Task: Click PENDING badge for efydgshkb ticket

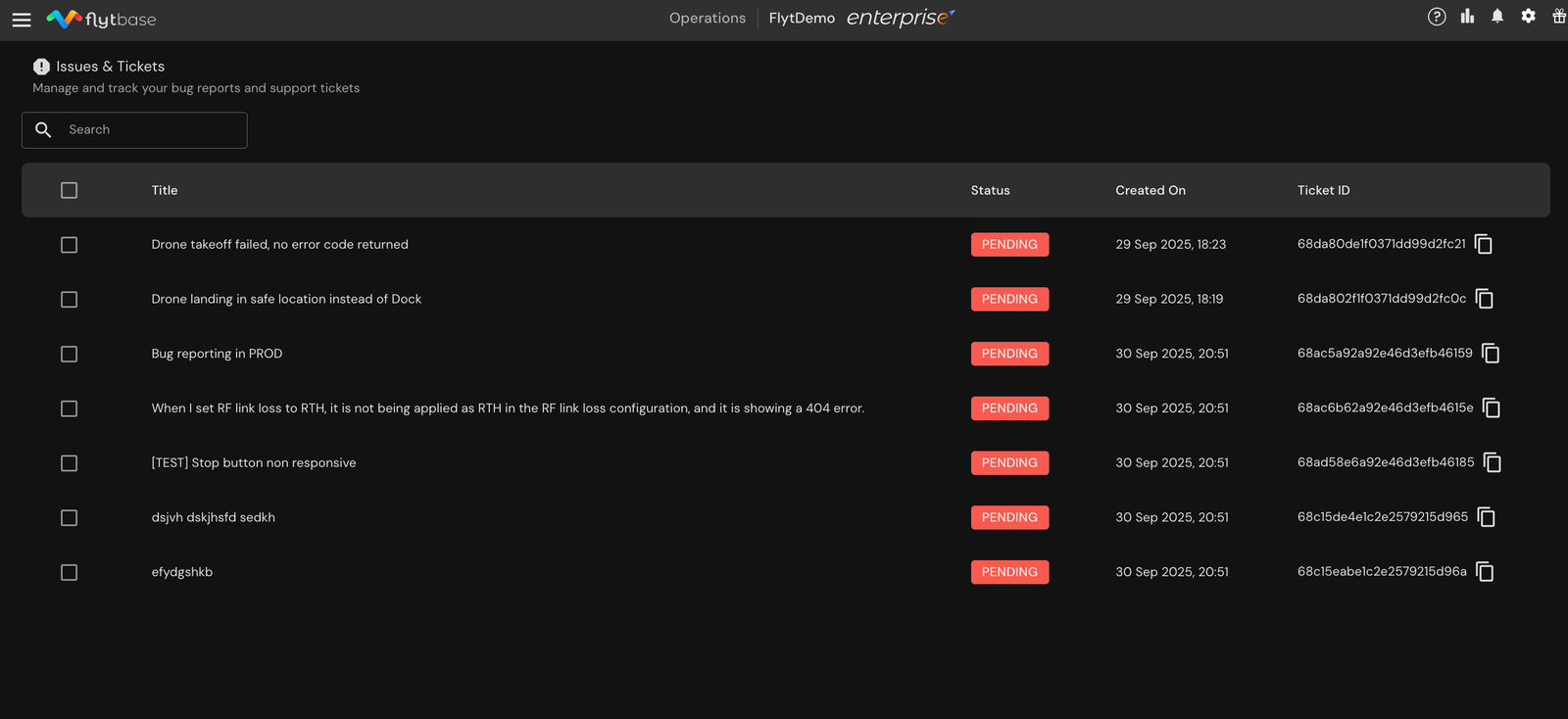Action: [x=1009, y=572]
